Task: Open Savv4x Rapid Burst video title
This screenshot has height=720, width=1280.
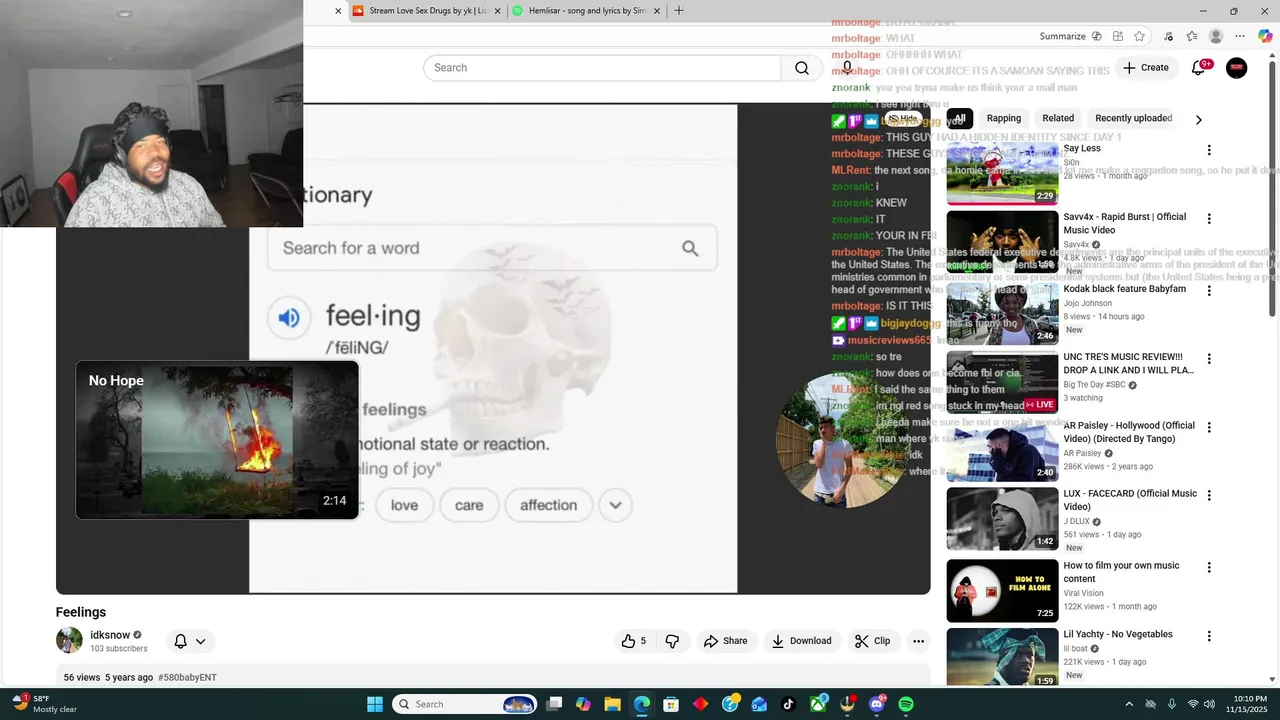Action: tap(1124, 223)
